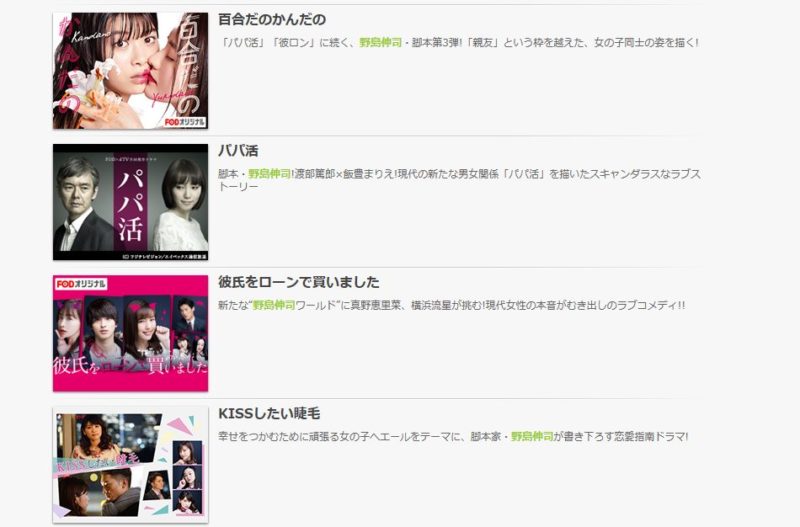The width and height of the screenshot is (800, 527).
Task: Click the FODオリジナル badge on 百合だのかんだの image
Action: [x=185, y=122]
